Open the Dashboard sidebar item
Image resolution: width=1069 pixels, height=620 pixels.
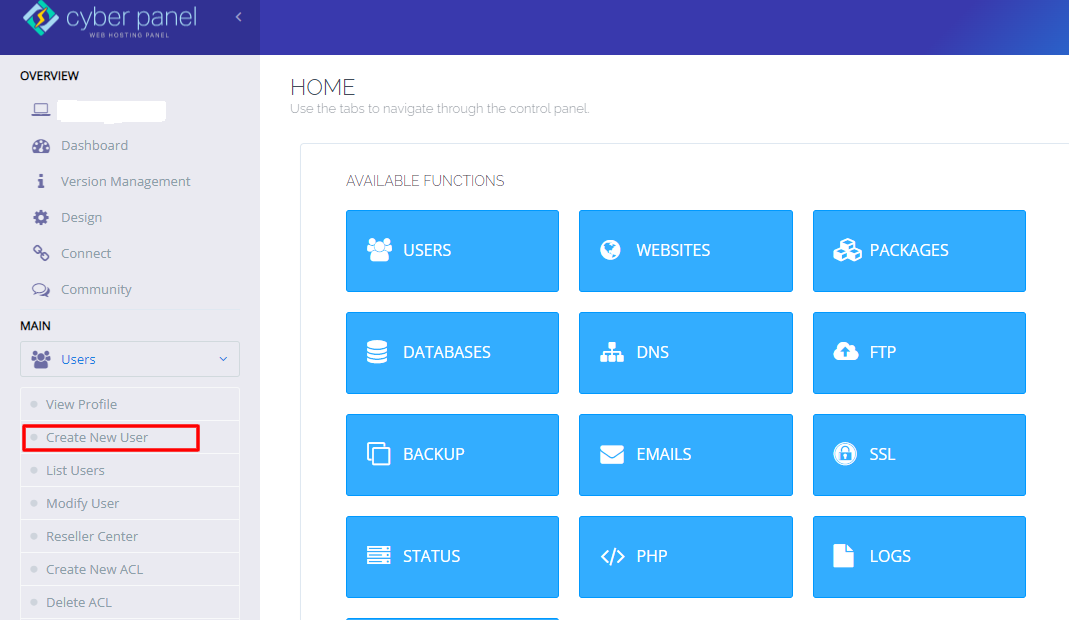tap(94, 145)
